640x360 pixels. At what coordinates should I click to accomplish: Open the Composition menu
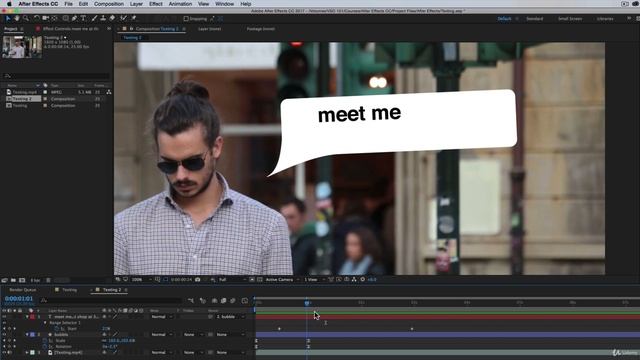coord(109,4)
